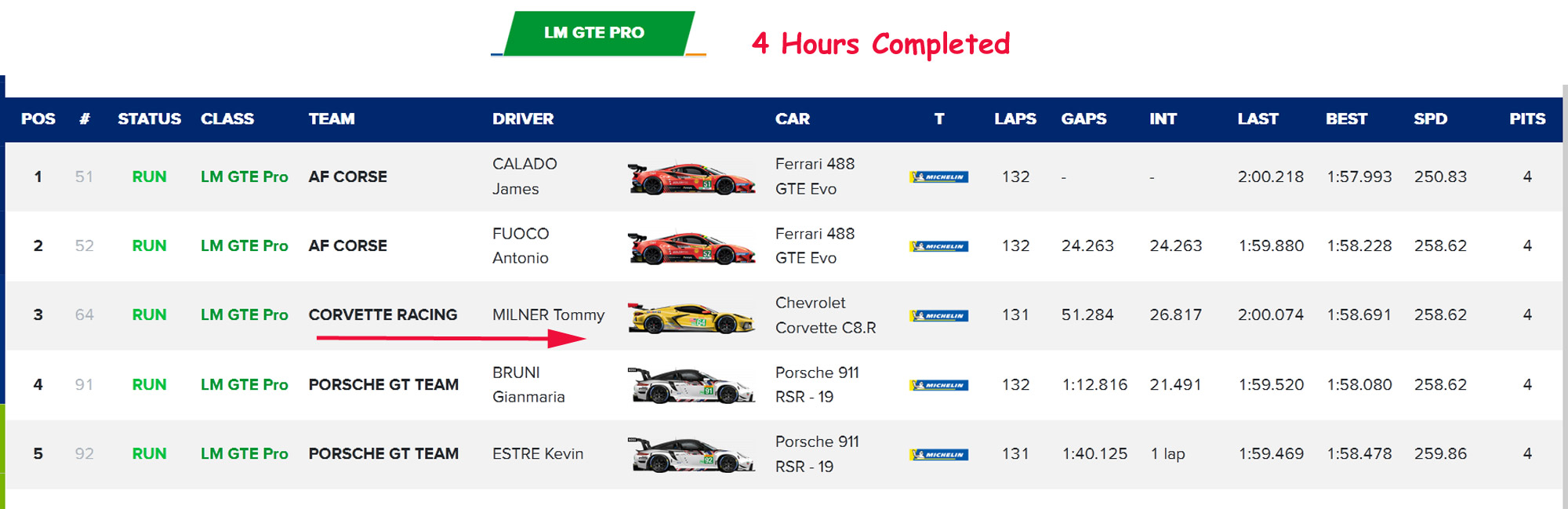Click the first AF CORSE team entry
The height and width of the screenshot is (509, 1568).
coord(347,177)
